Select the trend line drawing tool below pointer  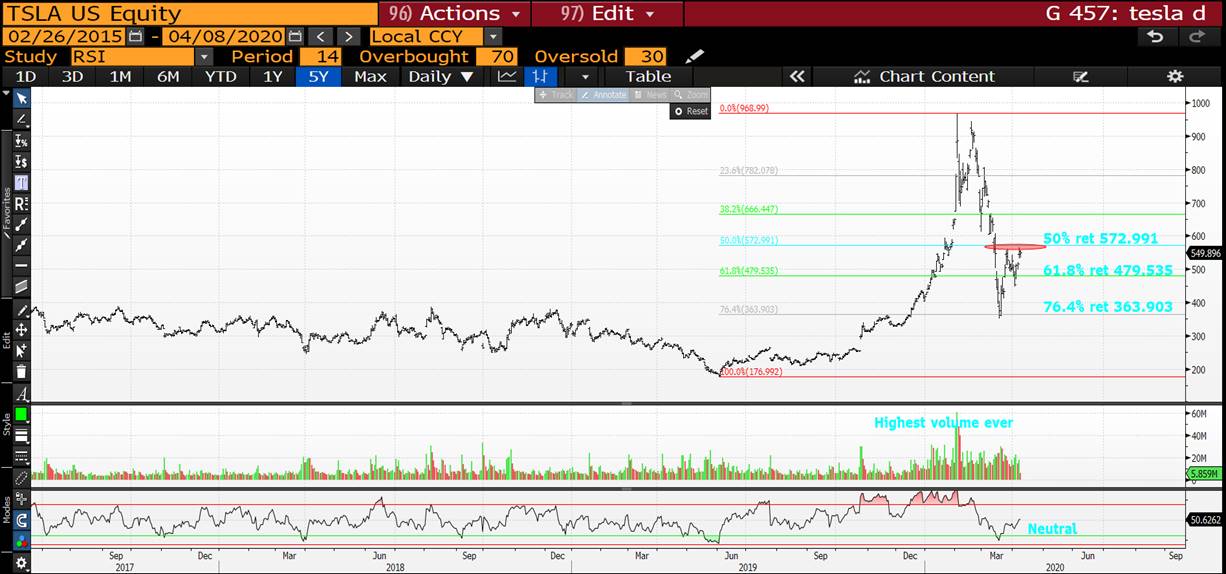click(22, 118)
